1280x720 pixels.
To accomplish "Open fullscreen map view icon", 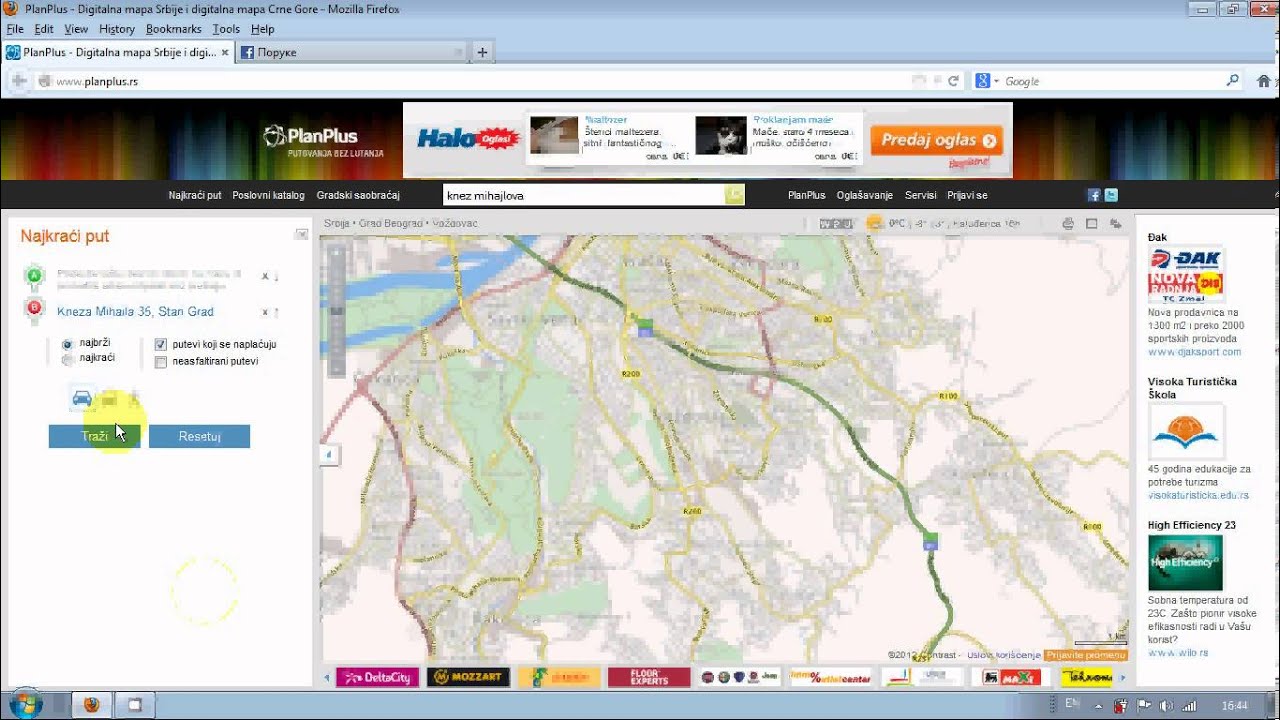I will point(1092,223).
